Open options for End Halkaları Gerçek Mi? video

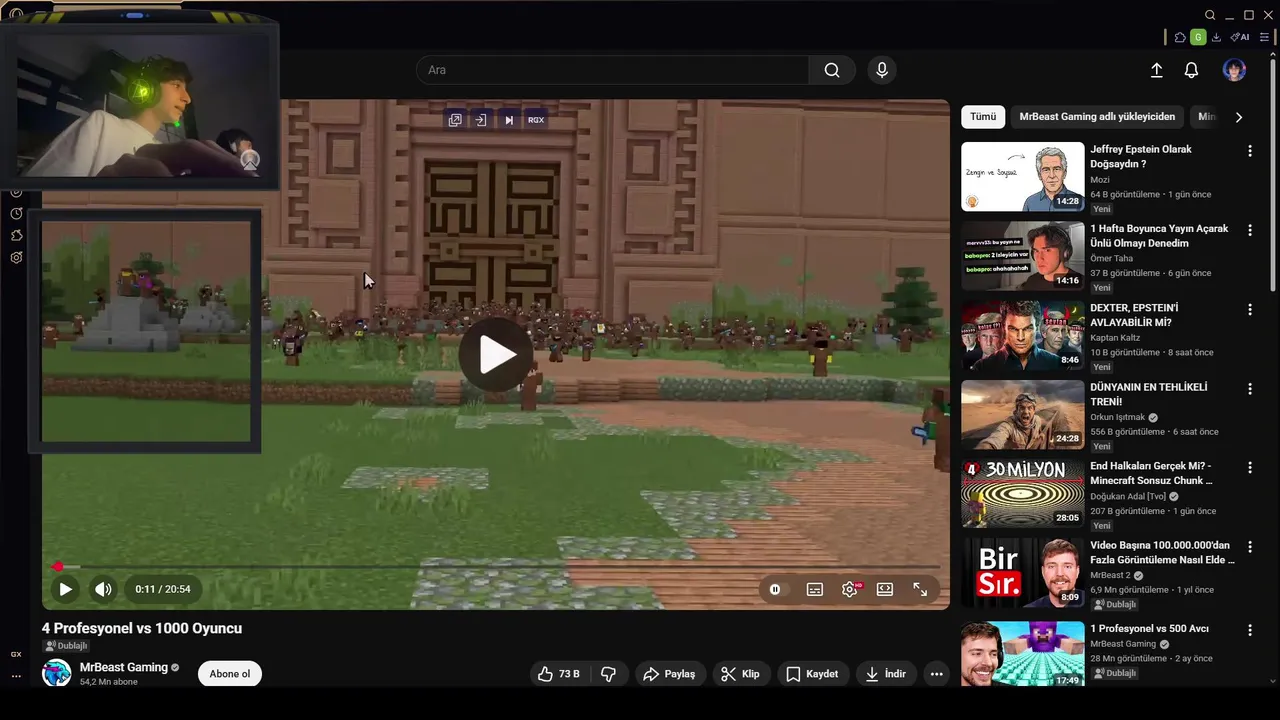click(x=1249, y=468)
